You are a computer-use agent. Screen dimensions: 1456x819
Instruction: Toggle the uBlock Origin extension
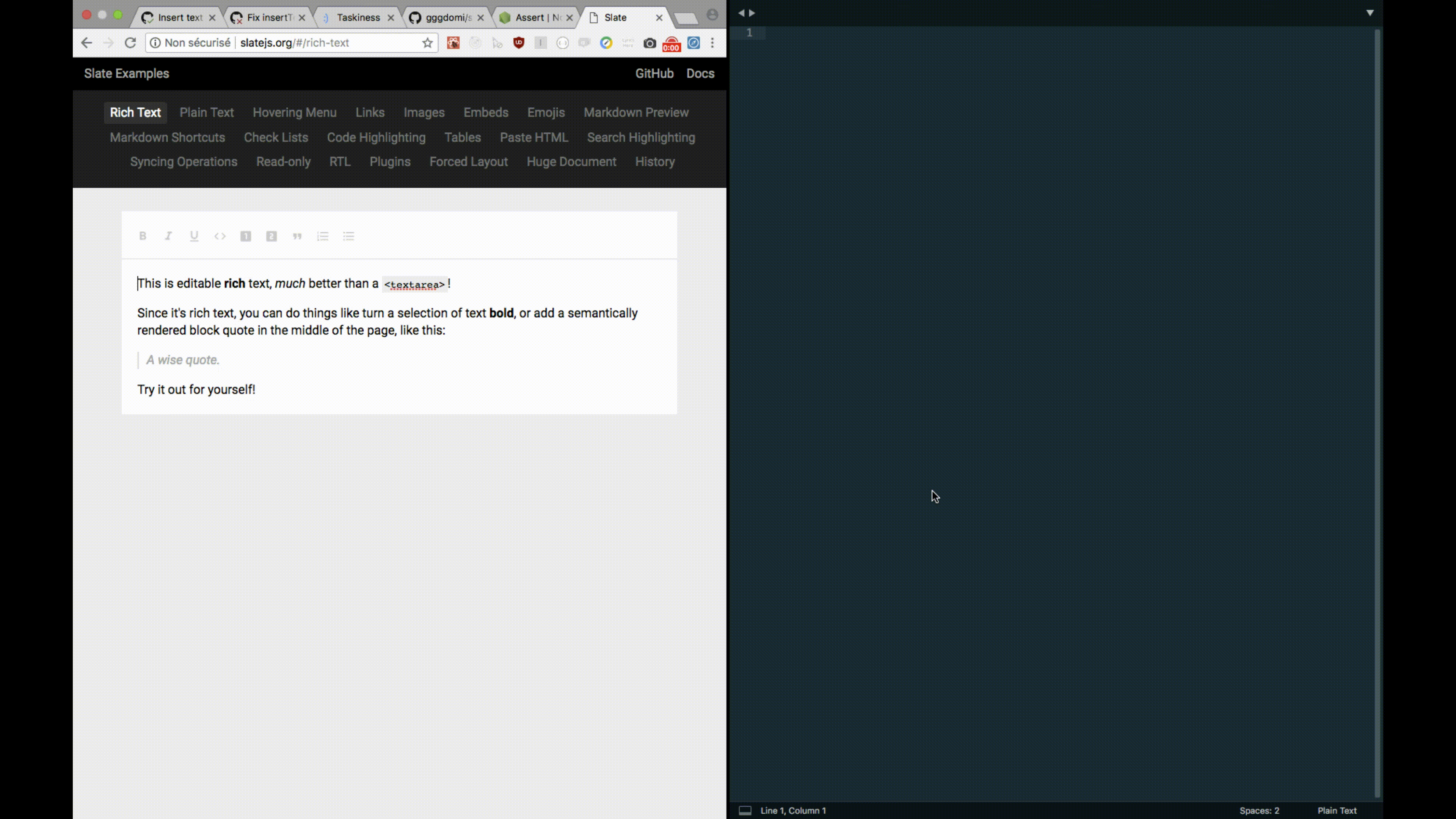pos(518,43)
